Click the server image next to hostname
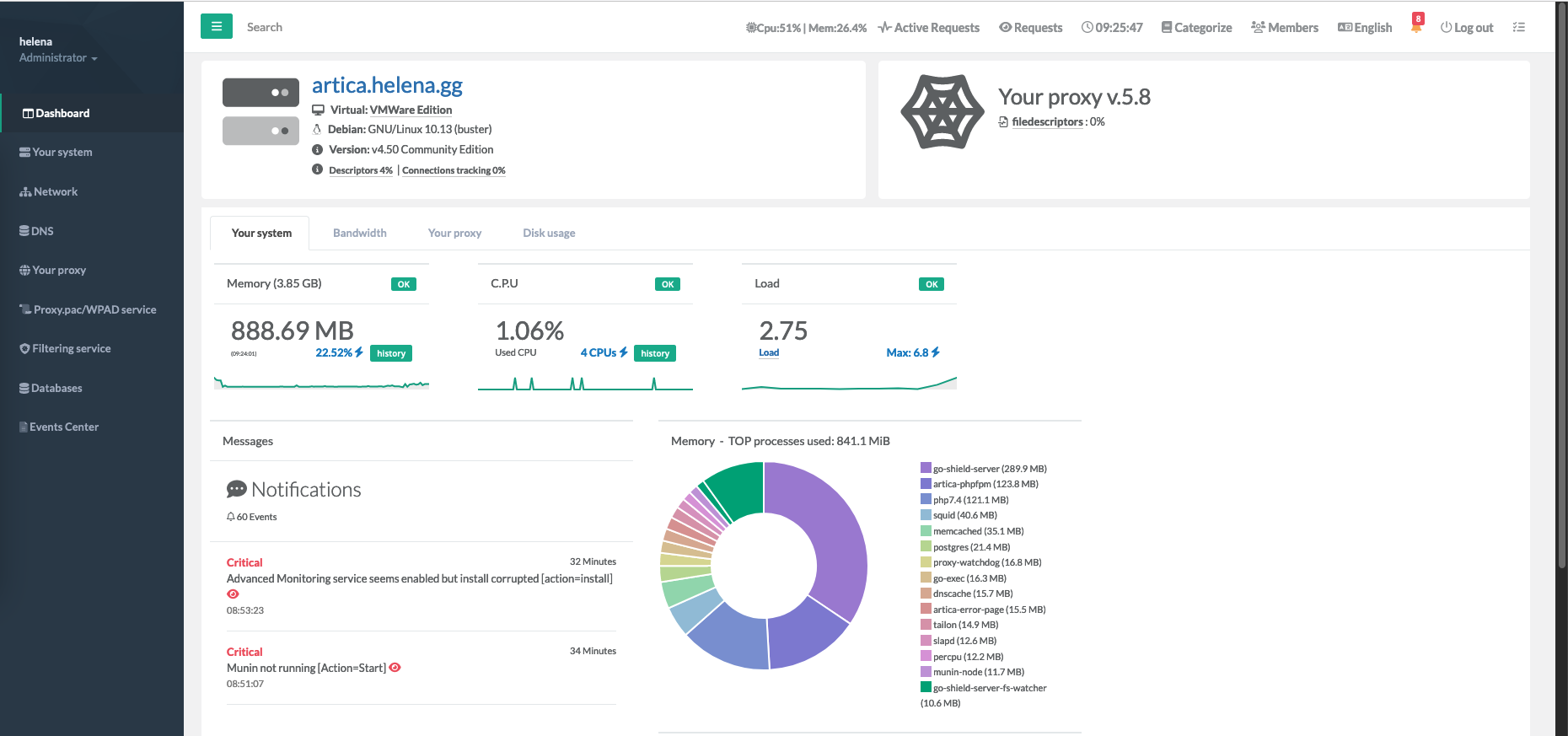 260,111
